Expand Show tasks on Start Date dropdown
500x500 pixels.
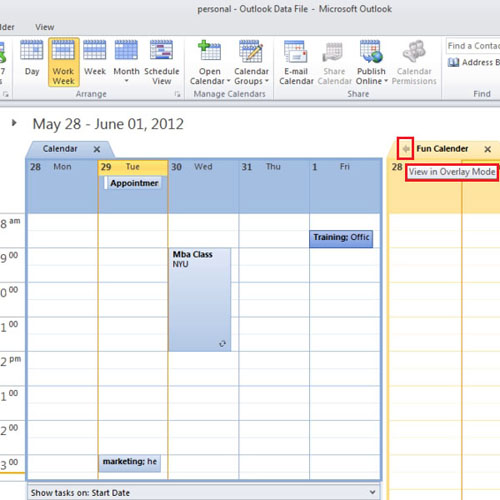[x=373, y=492]
